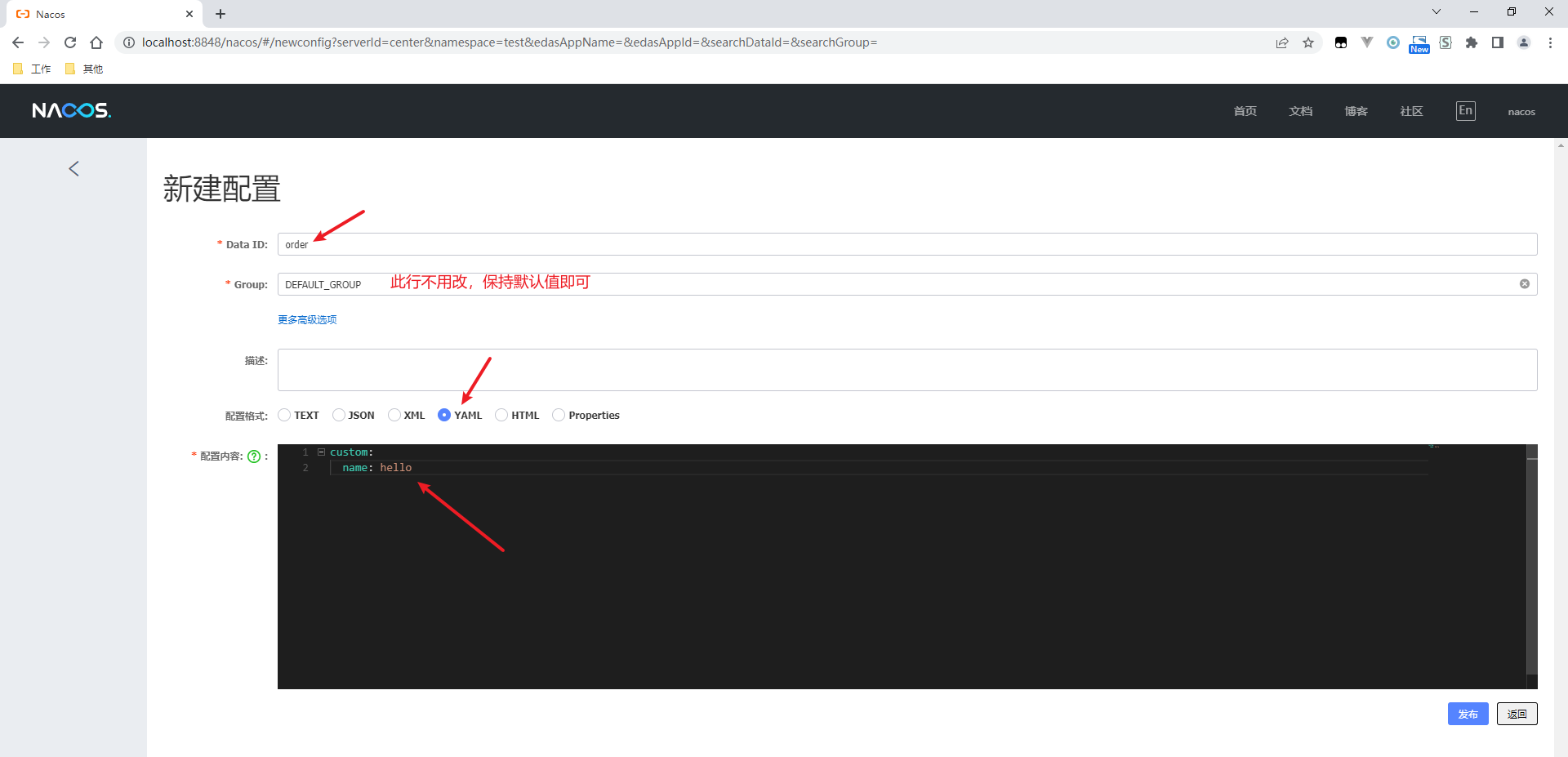Collapse the custom YAML block in the editor
1568x757 pixels.
click(321, 452)
